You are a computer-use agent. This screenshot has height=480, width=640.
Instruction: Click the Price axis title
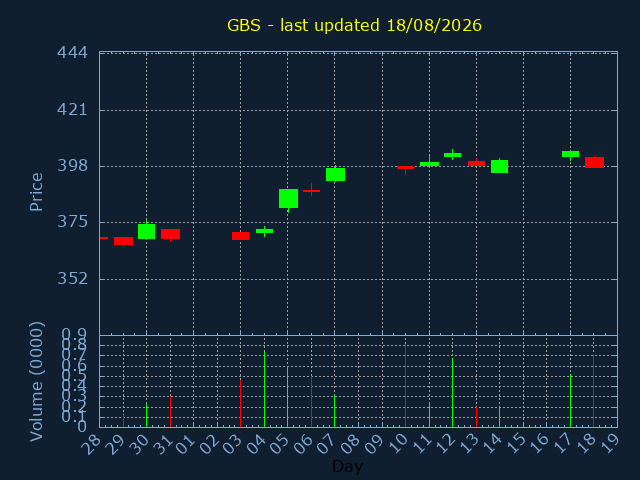click(36, 192)
